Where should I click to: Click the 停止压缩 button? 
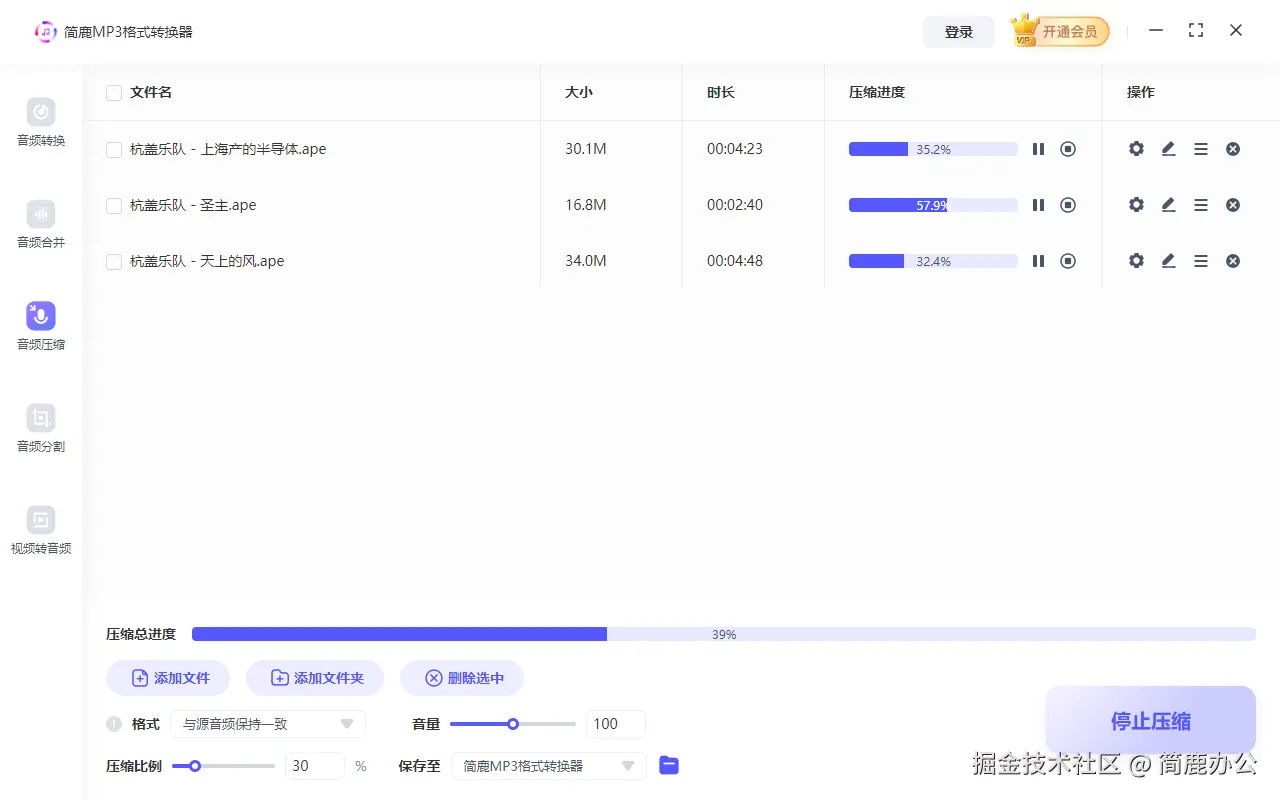tap(1151, 721)
